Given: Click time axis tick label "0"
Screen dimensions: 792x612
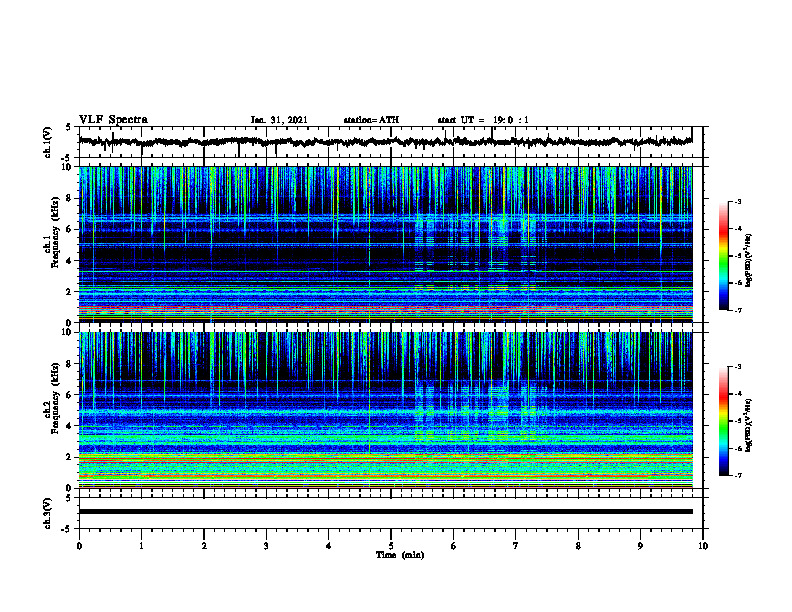Looking at the screenshot, I should [x=79, y=546].
